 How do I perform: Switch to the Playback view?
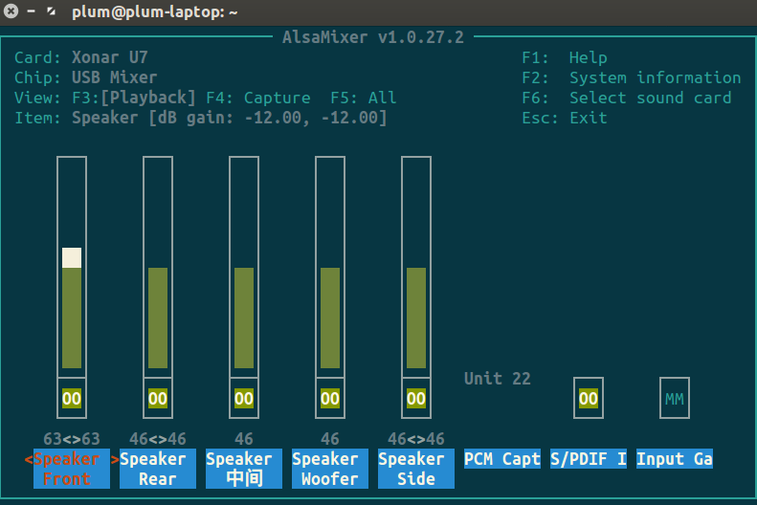[149, 98]
